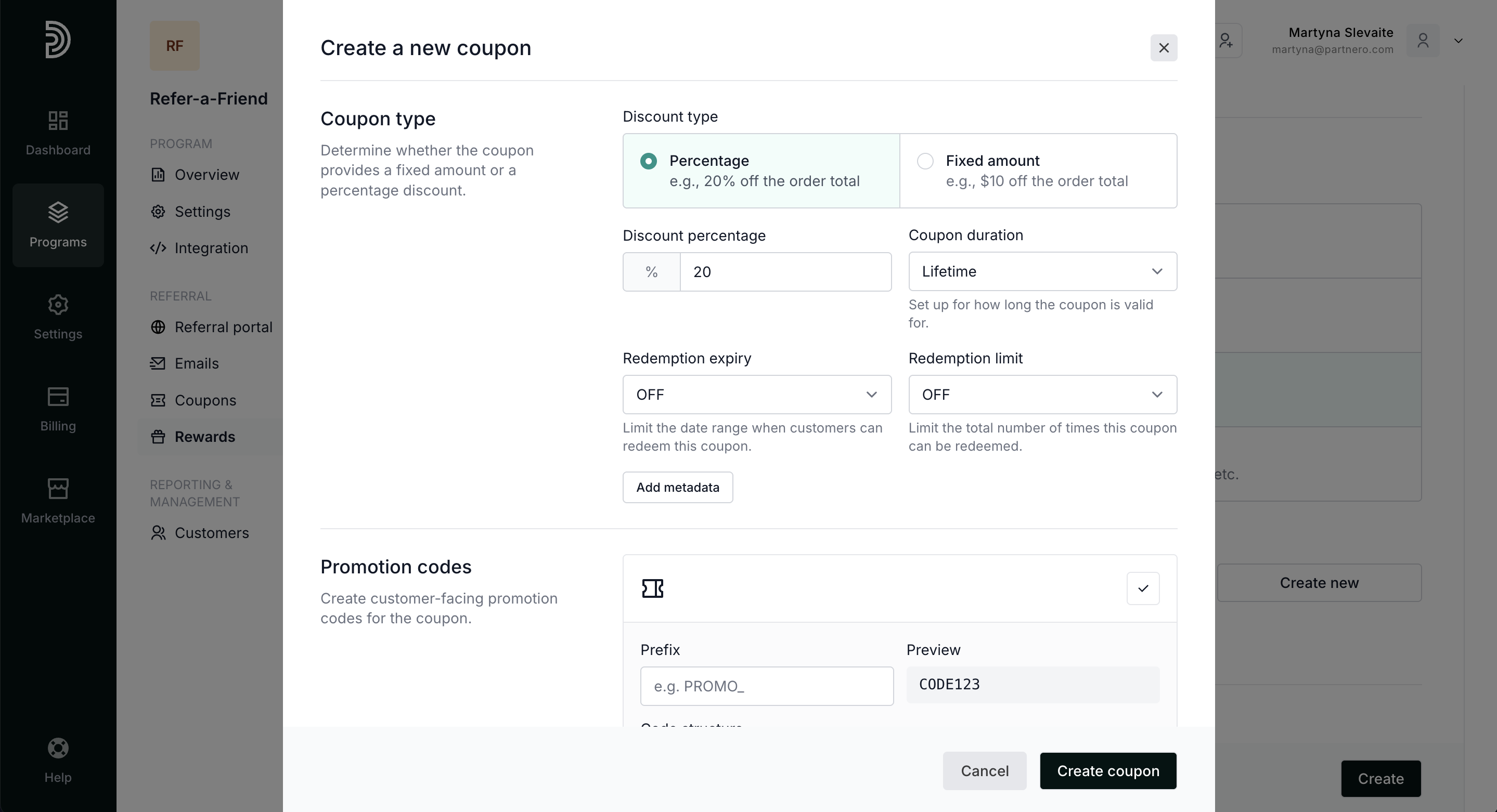Go to Coupons in program menu

(x=205, y=400)
